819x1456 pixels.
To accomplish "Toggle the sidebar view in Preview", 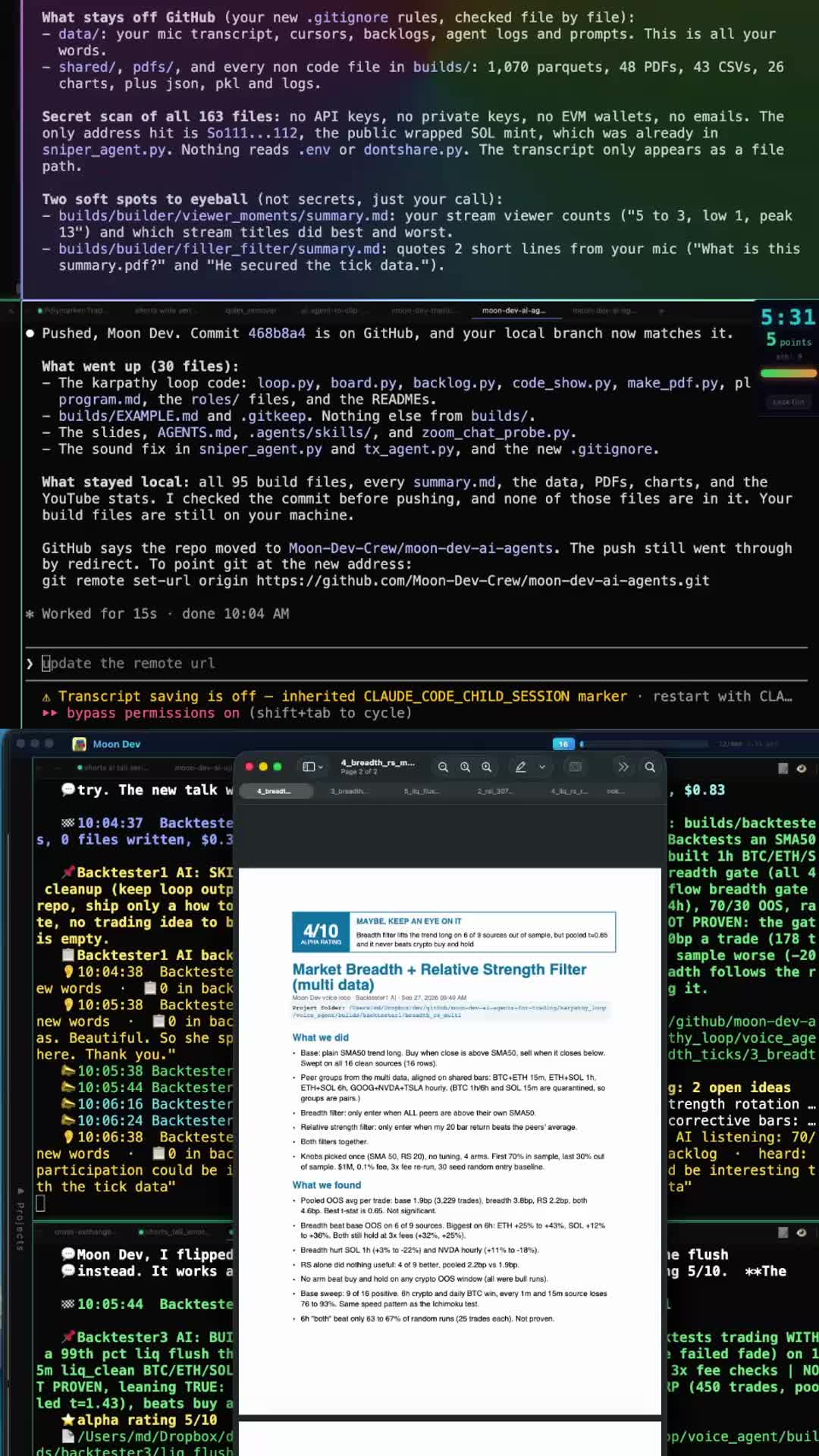I will 308,767.
